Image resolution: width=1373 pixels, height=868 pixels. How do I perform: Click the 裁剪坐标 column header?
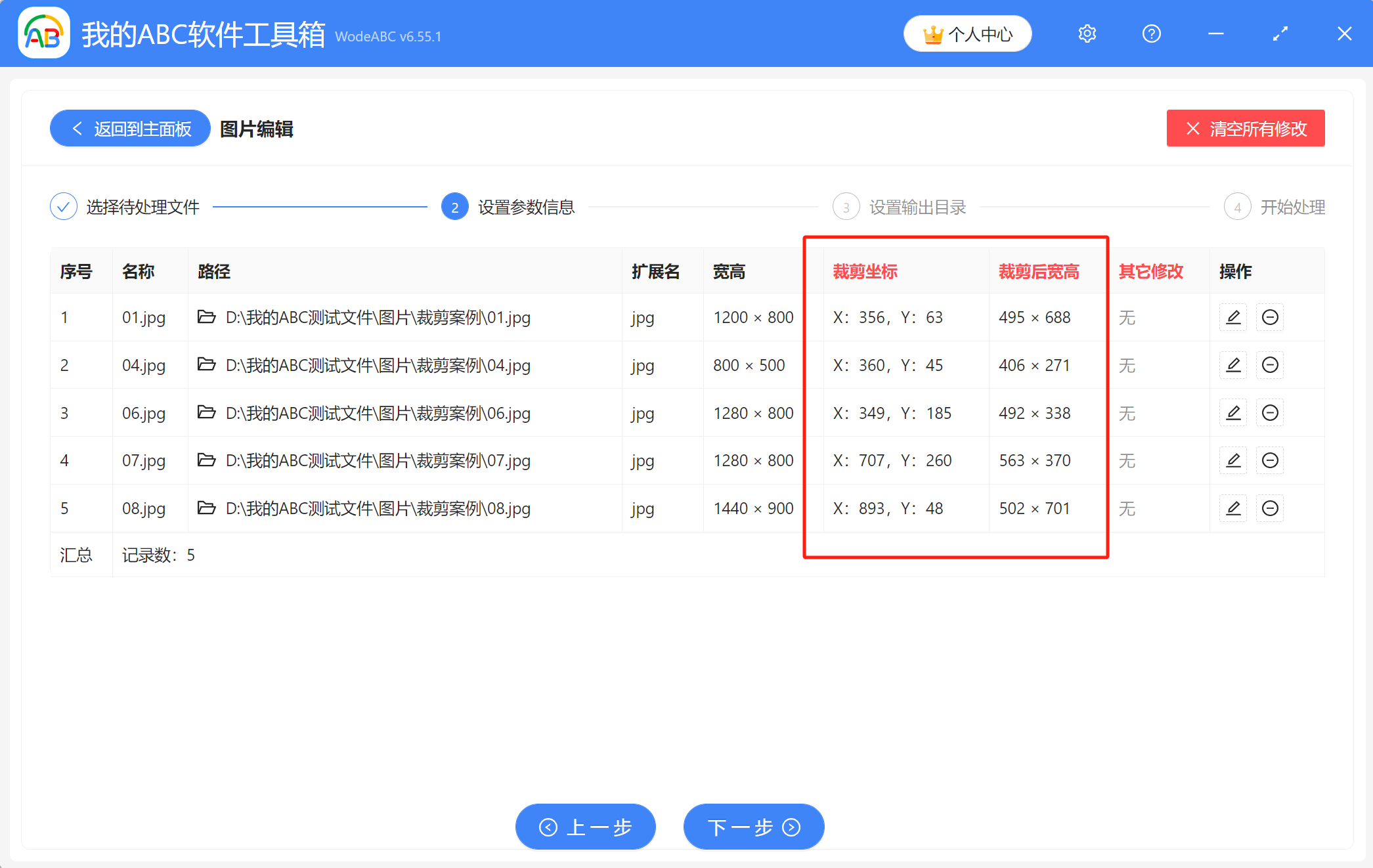(865, 272)
